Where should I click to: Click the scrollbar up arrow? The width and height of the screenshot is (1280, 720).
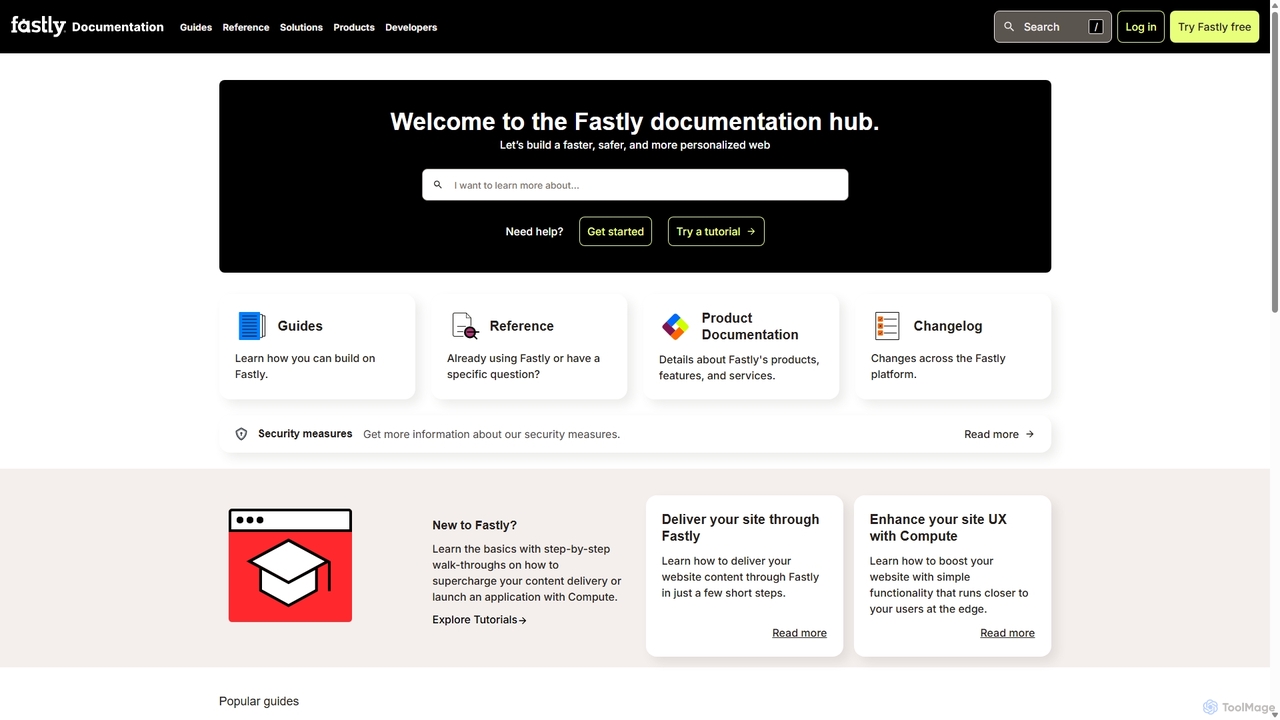coord(1274,5)
